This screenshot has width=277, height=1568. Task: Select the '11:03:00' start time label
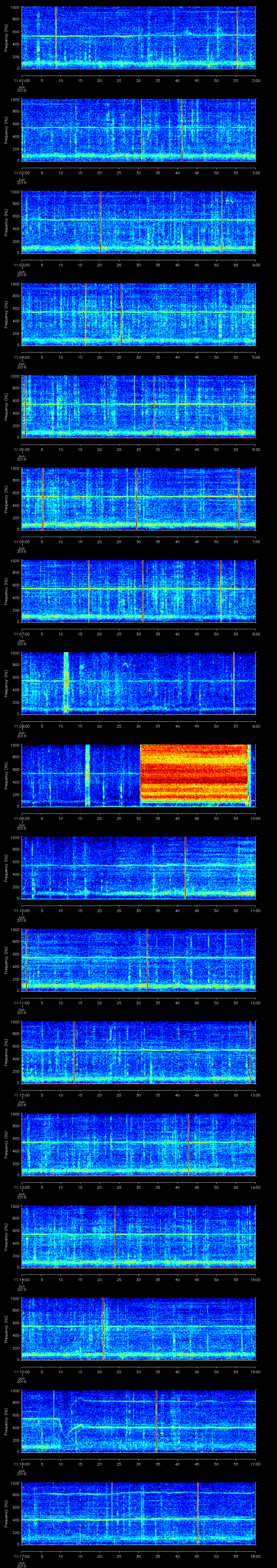coord(21,265)
